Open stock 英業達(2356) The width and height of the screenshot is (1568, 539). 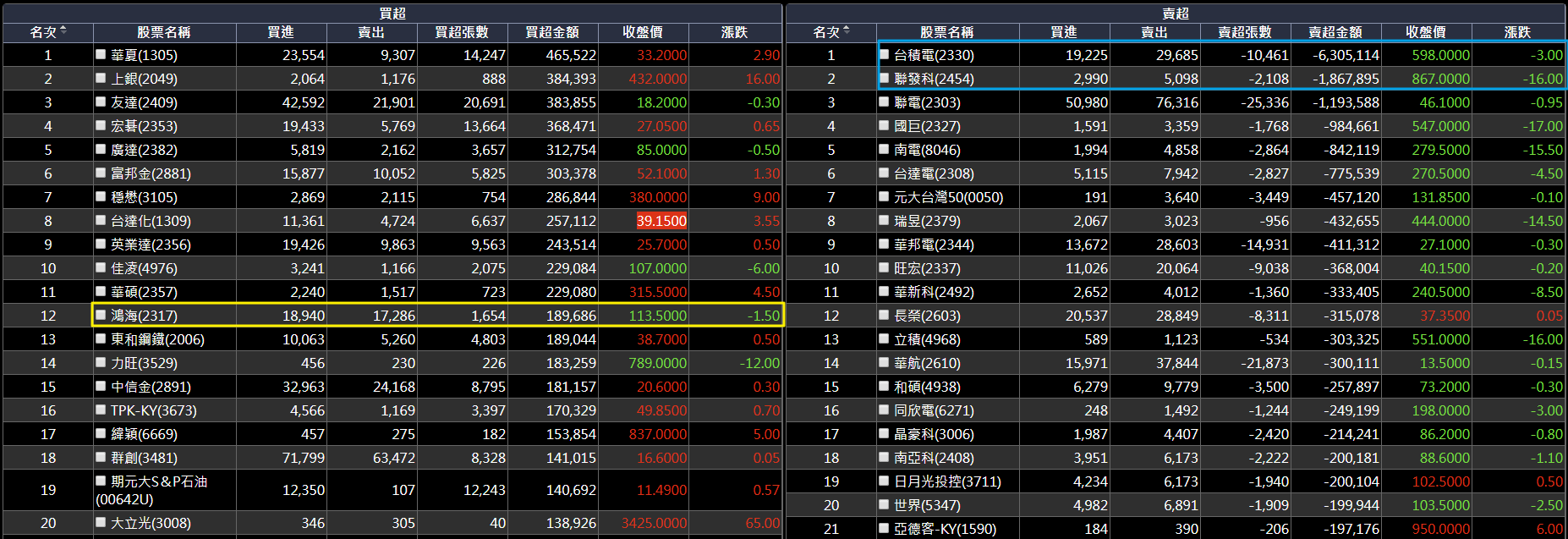(151, 245)
